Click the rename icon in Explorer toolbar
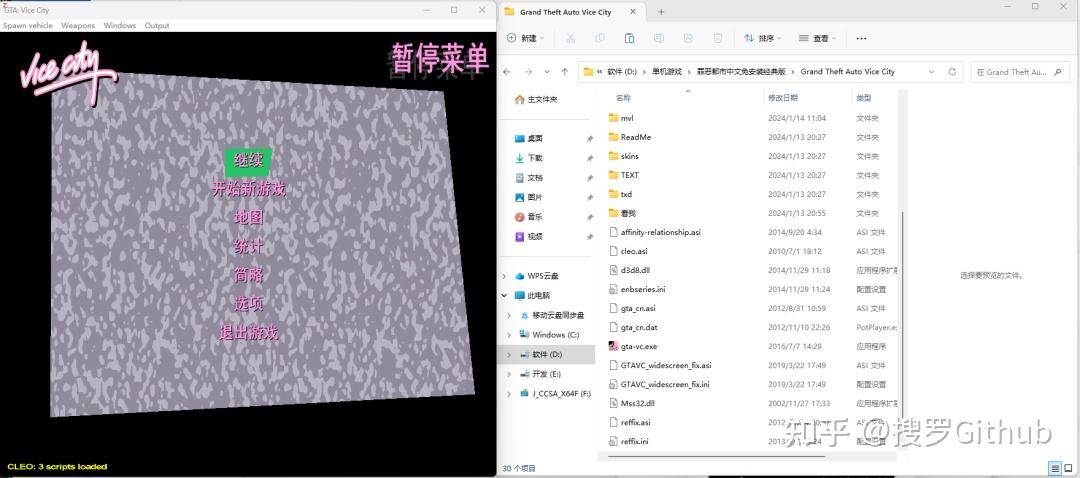This screenshot has height=478, width=1080. (658, 39)
